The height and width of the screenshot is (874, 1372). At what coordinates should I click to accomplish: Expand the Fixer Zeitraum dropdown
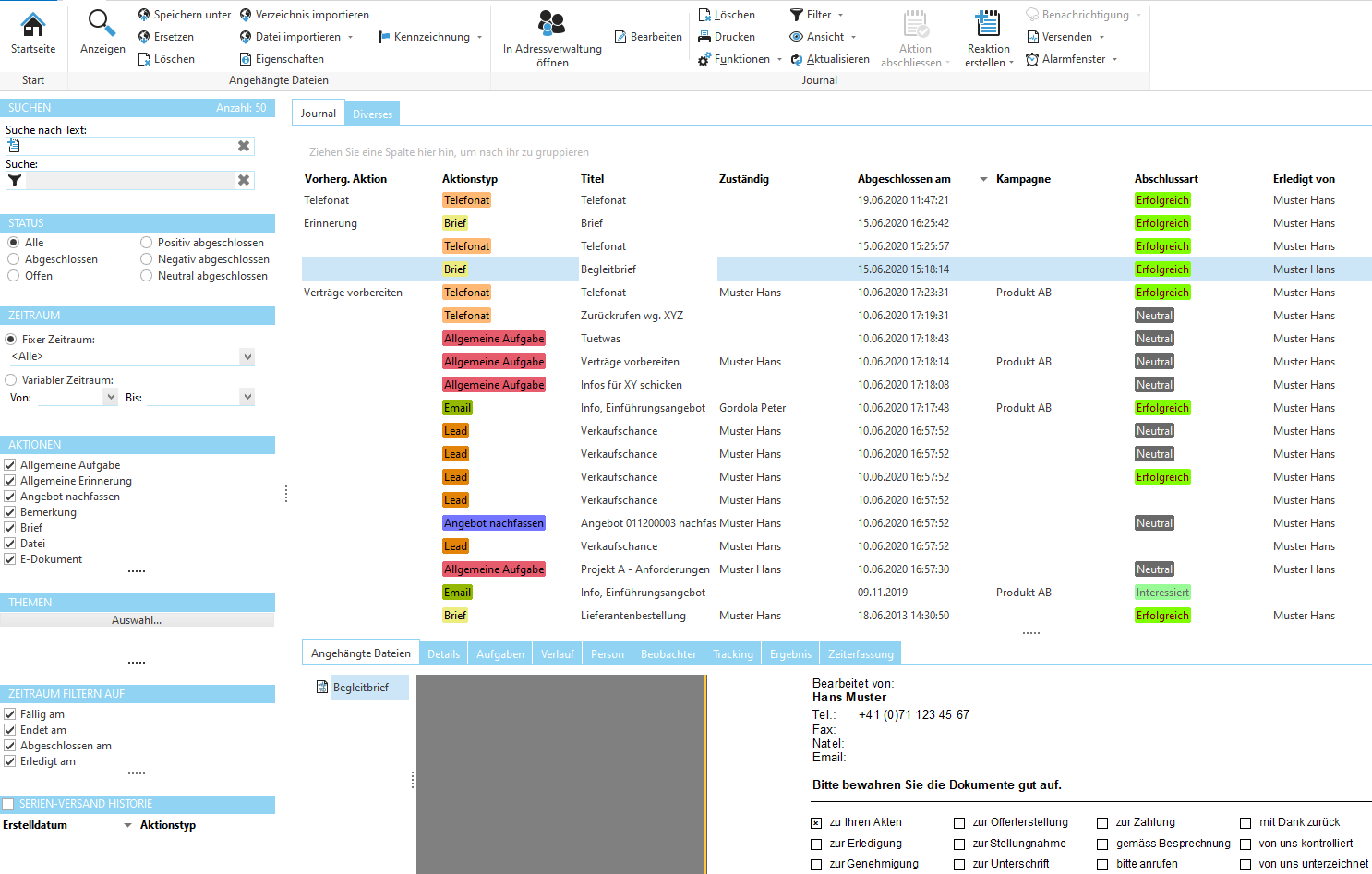point(247,356)
